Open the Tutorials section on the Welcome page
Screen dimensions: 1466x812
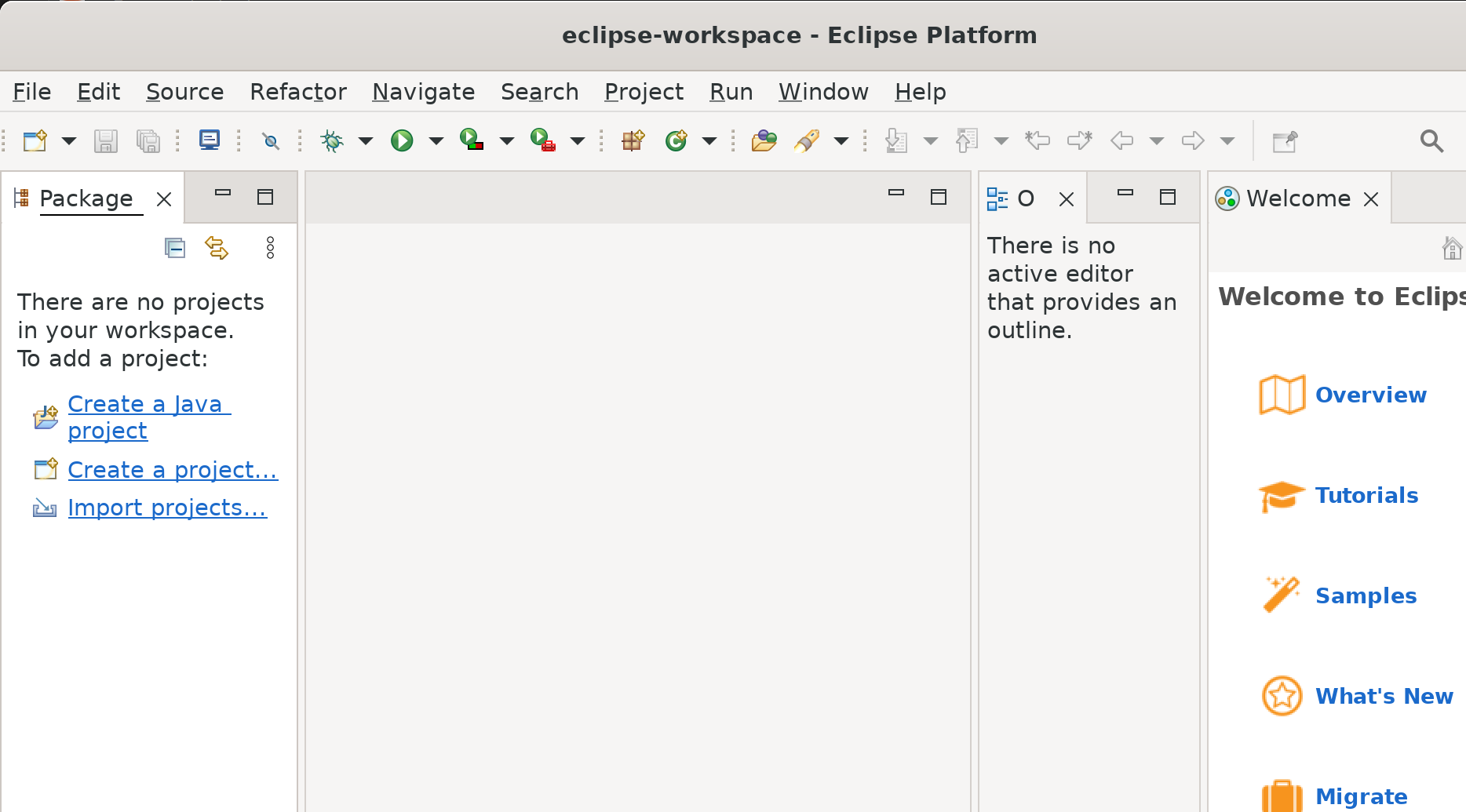(1366, 495)
